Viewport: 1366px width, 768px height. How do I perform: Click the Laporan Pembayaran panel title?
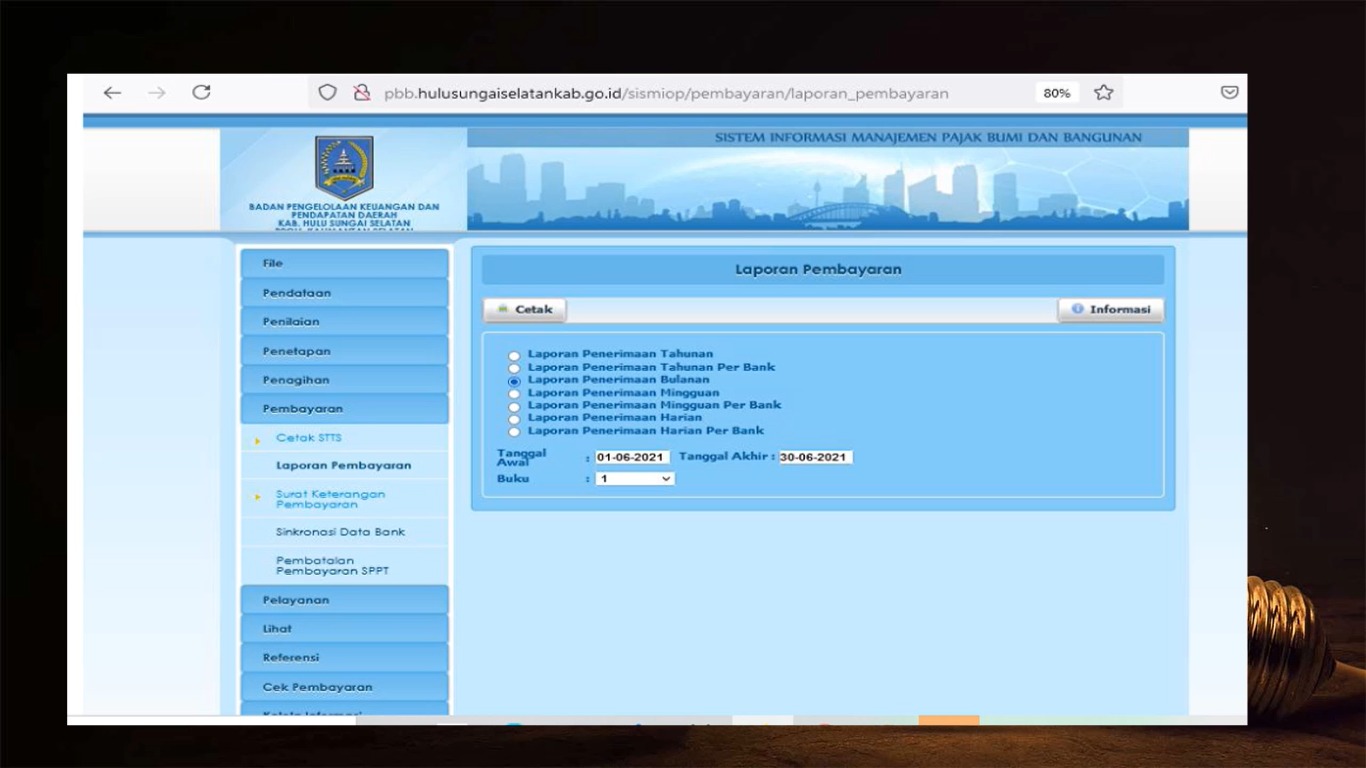click(x=818, y=270)
